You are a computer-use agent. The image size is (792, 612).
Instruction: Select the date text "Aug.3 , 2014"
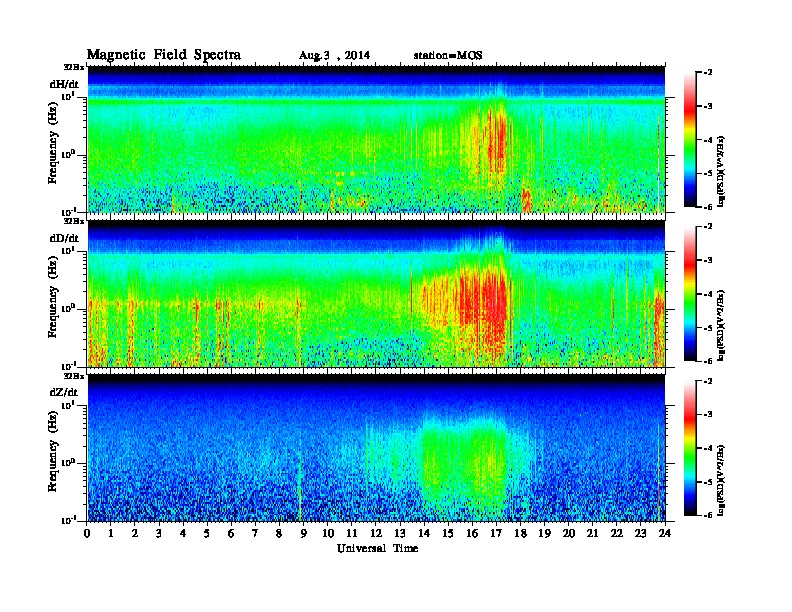pos(334,56)
